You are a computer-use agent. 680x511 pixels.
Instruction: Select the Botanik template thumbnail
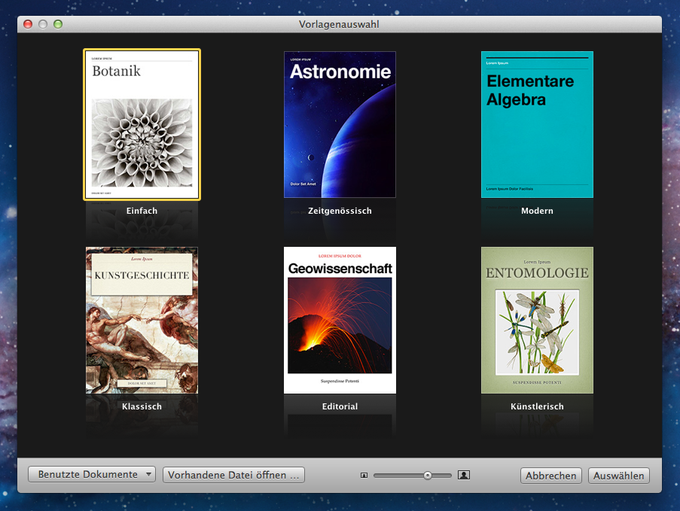point(142,124)
